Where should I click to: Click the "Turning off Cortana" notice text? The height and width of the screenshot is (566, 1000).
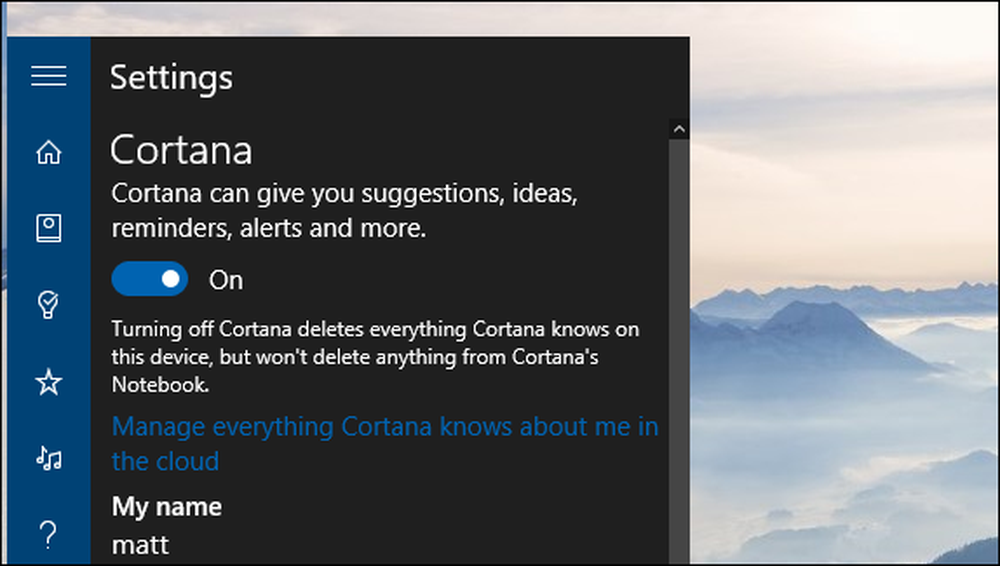375,357
